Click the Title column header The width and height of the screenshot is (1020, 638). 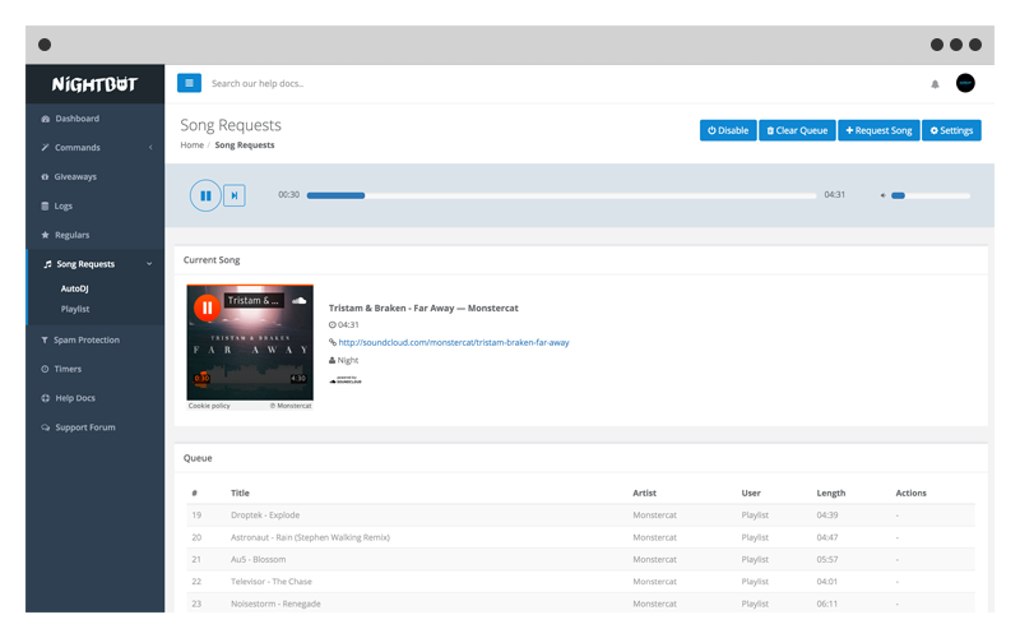click(x=240, y=493)
